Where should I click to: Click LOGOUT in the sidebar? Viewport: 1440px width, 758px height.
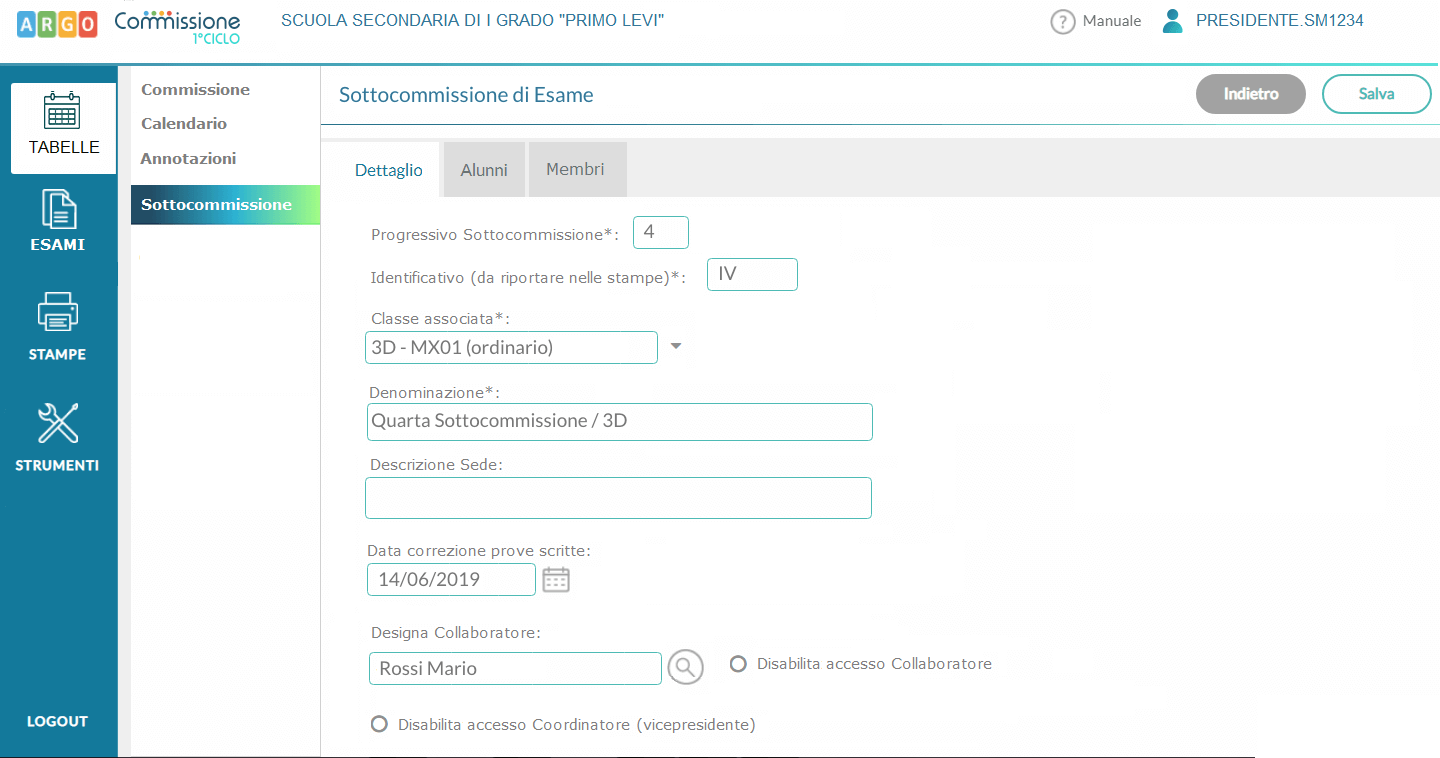coord(57,721)
